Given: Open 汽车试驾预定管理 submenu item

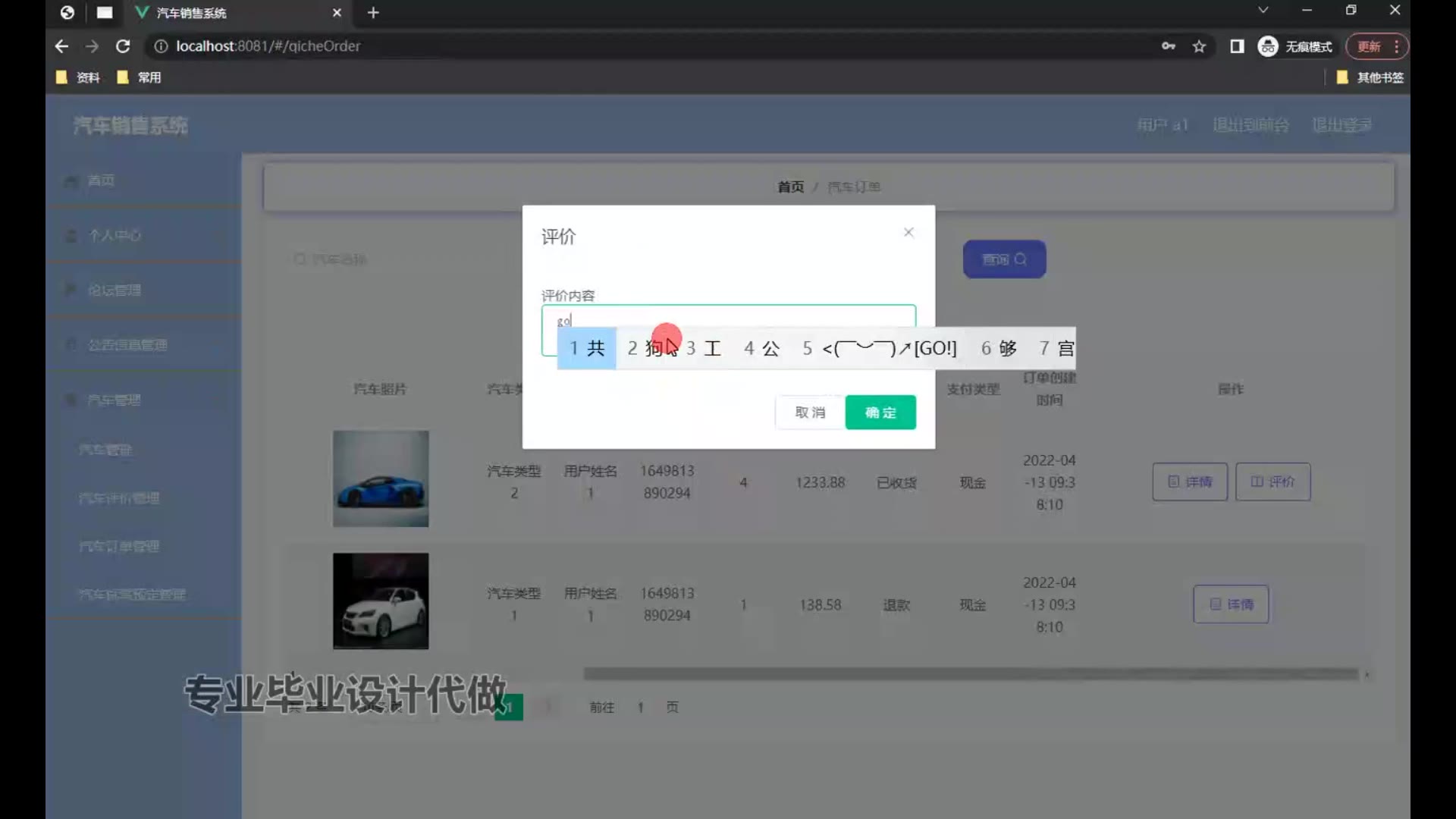Looking at the screenshot, I should (143, 595).
